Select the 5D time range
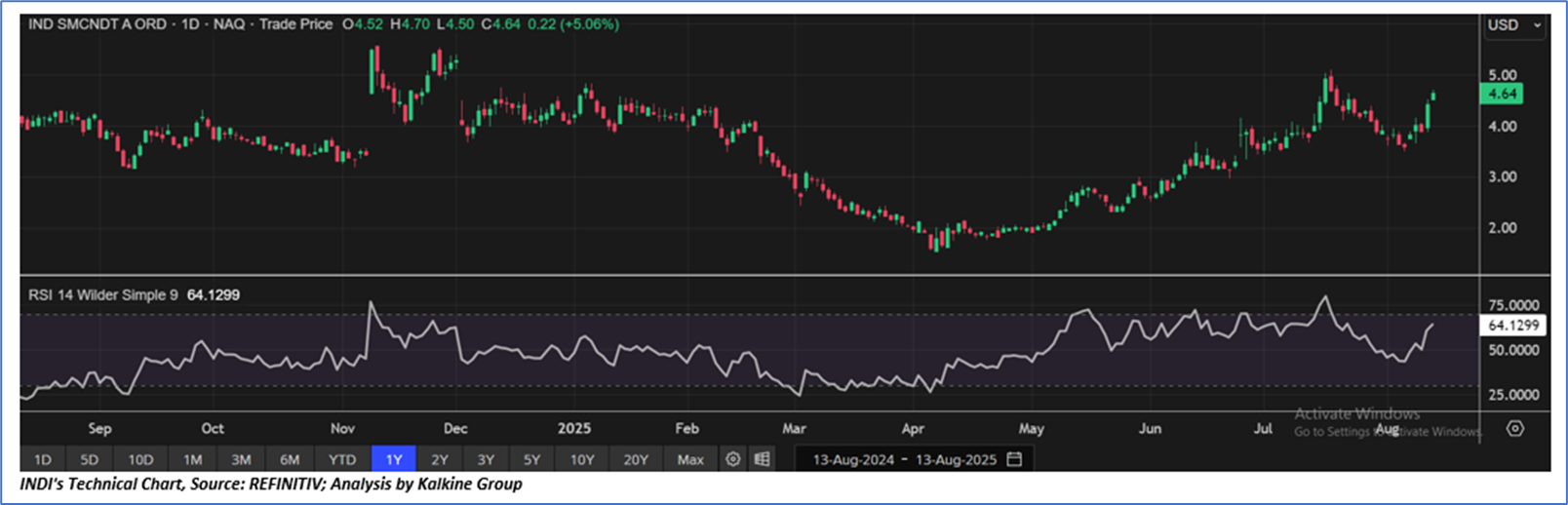 point(89,459)
